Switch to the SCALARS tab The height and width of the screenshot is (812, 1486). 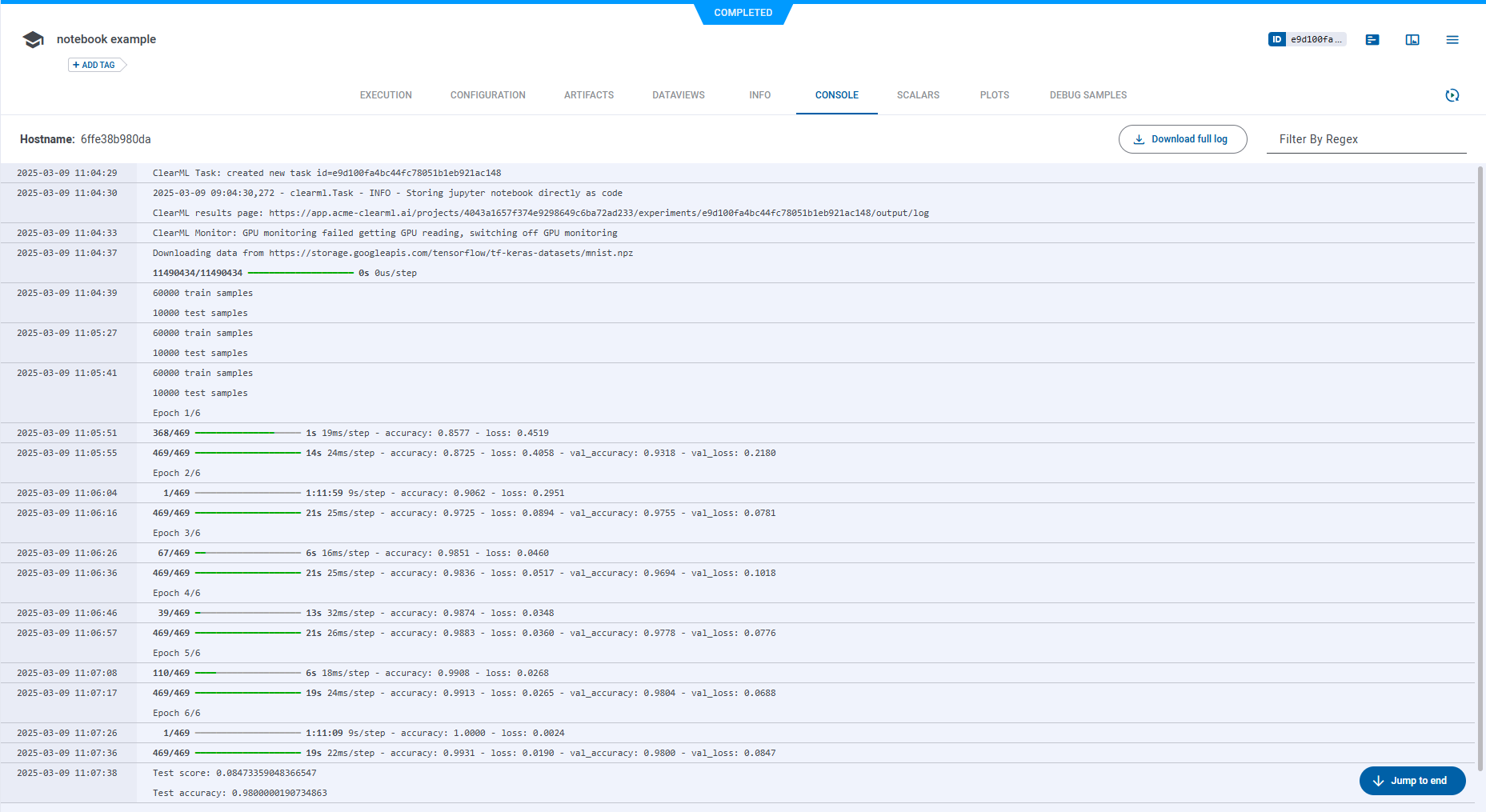tap(917, 94)
